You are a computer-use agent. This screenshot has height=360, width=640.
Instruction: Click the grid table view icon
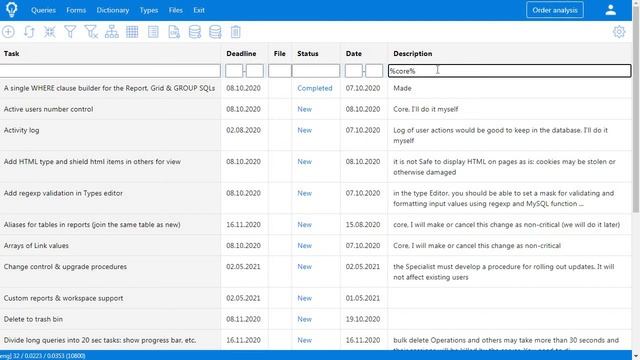click(132, 32)
